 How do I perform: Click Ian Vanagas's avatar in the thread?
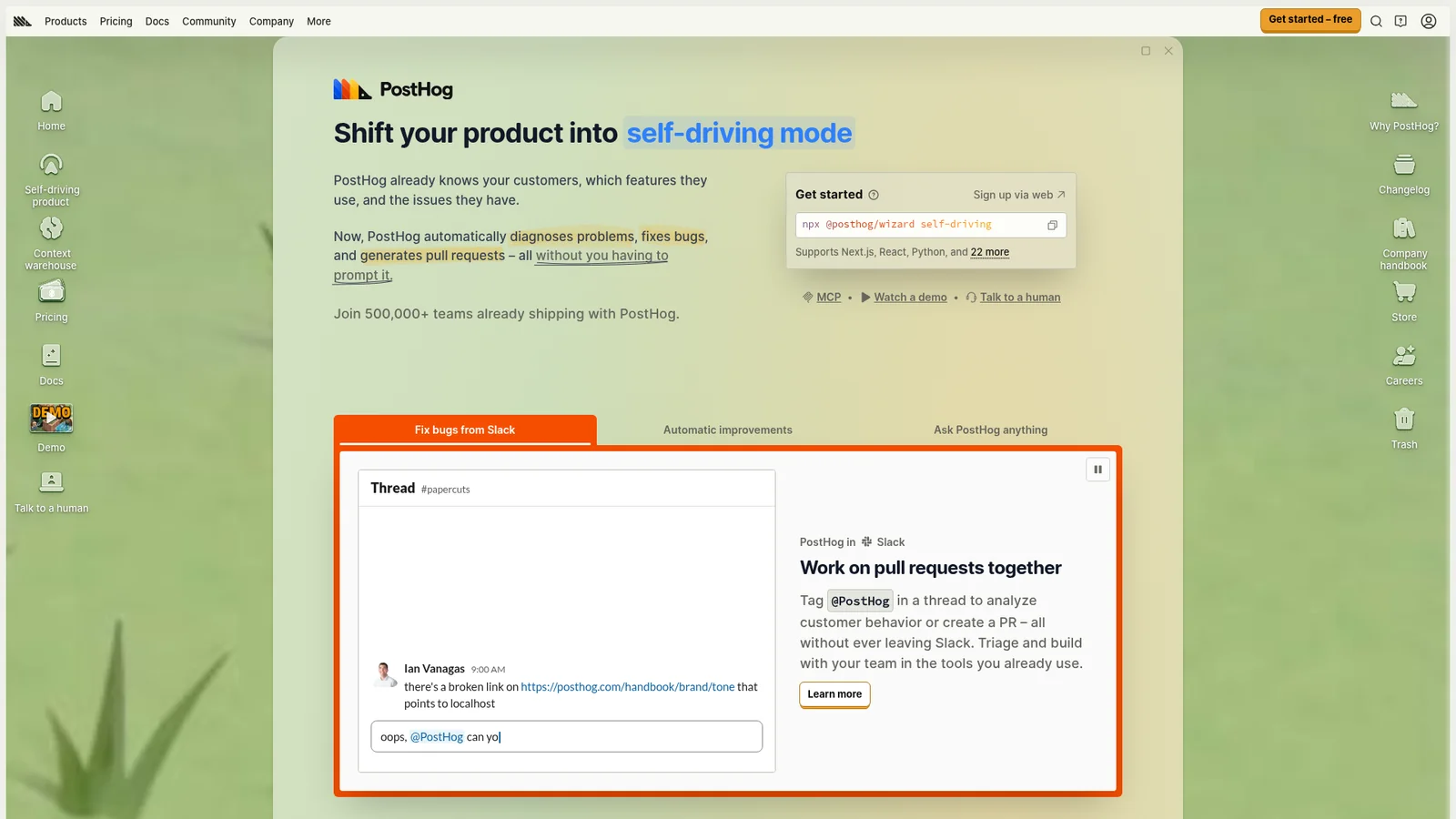coord(384,674)
